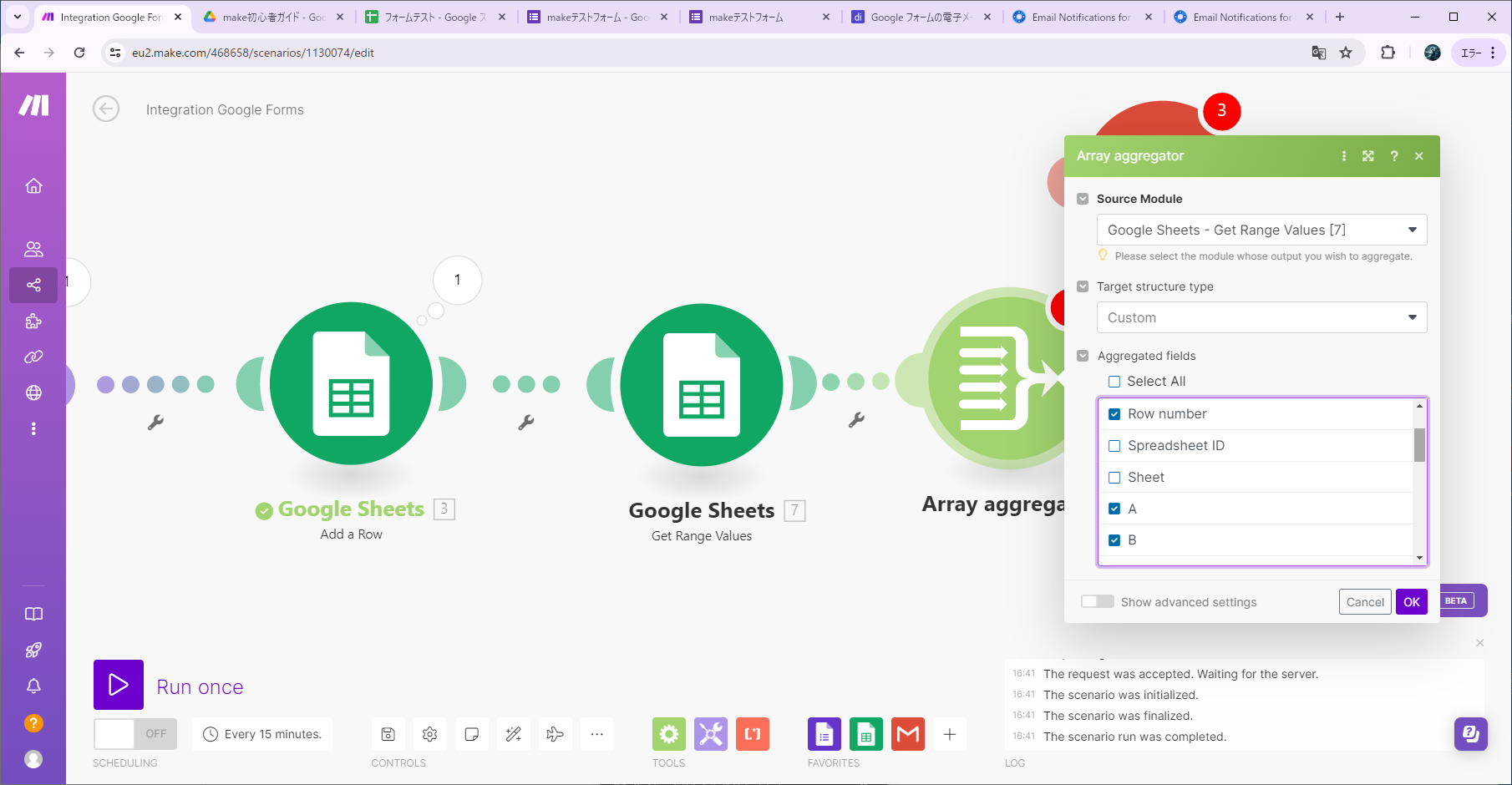
Task: Open the orange Text parser brackets icon
Action: pyautogui.click(x=753, y=734)
